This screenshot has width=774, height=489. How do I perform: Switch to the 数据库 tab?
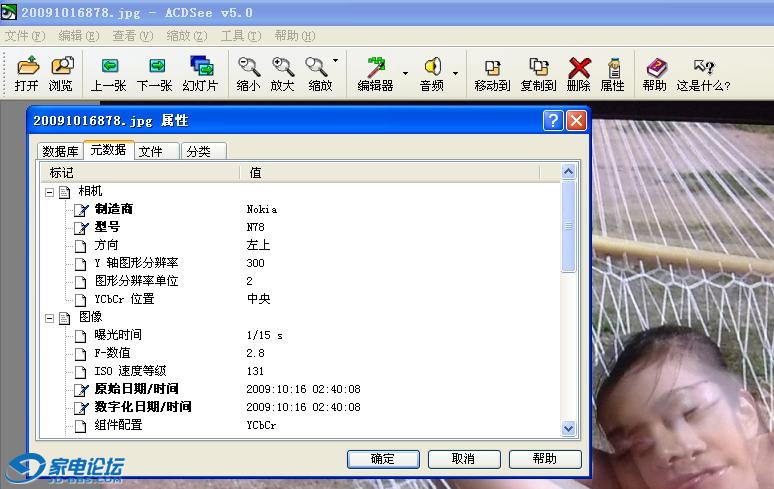pyautogui.click(x=60, y=151)
